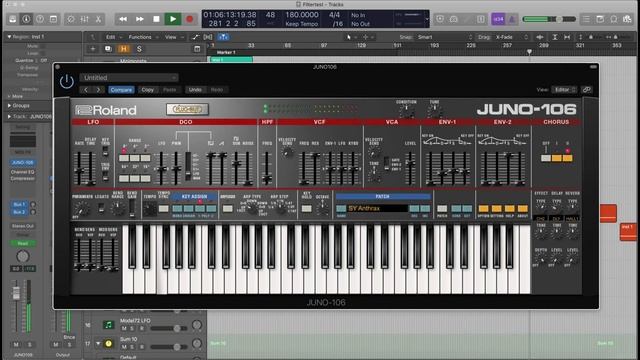
Task: Click the plugin link chain icon
Action: pos(587,90)
